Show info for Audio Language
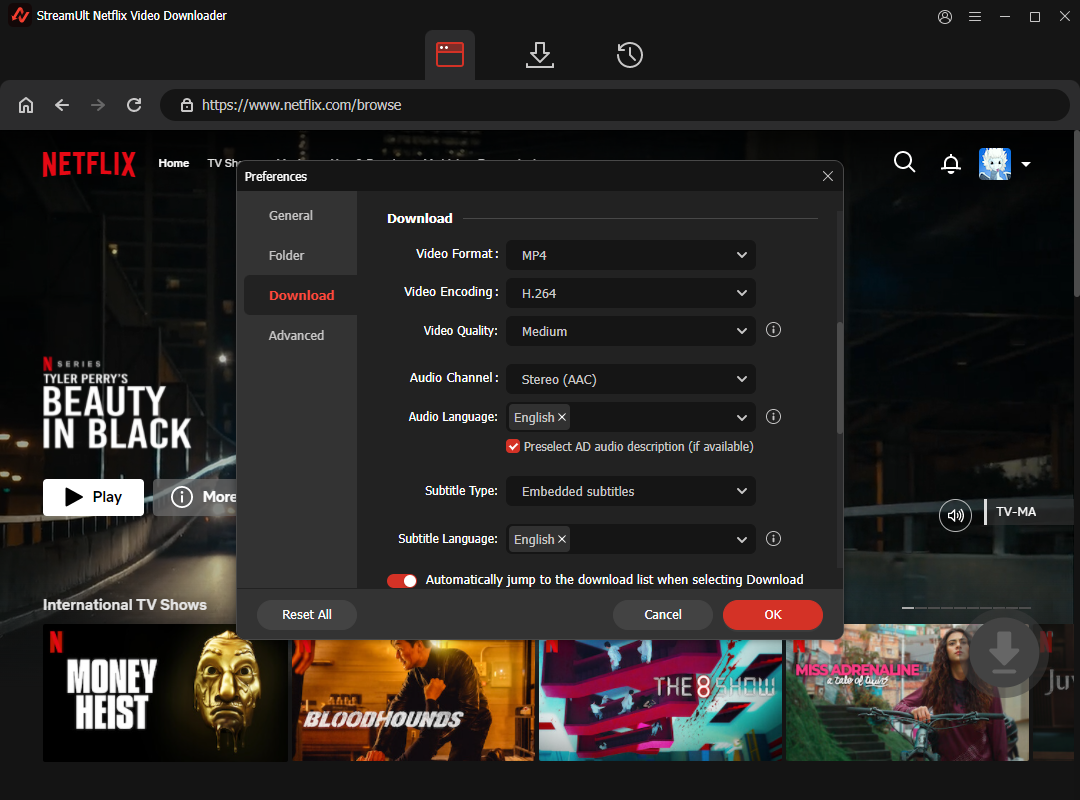This screenshot has height=800, width=1080. click(773, 417)
